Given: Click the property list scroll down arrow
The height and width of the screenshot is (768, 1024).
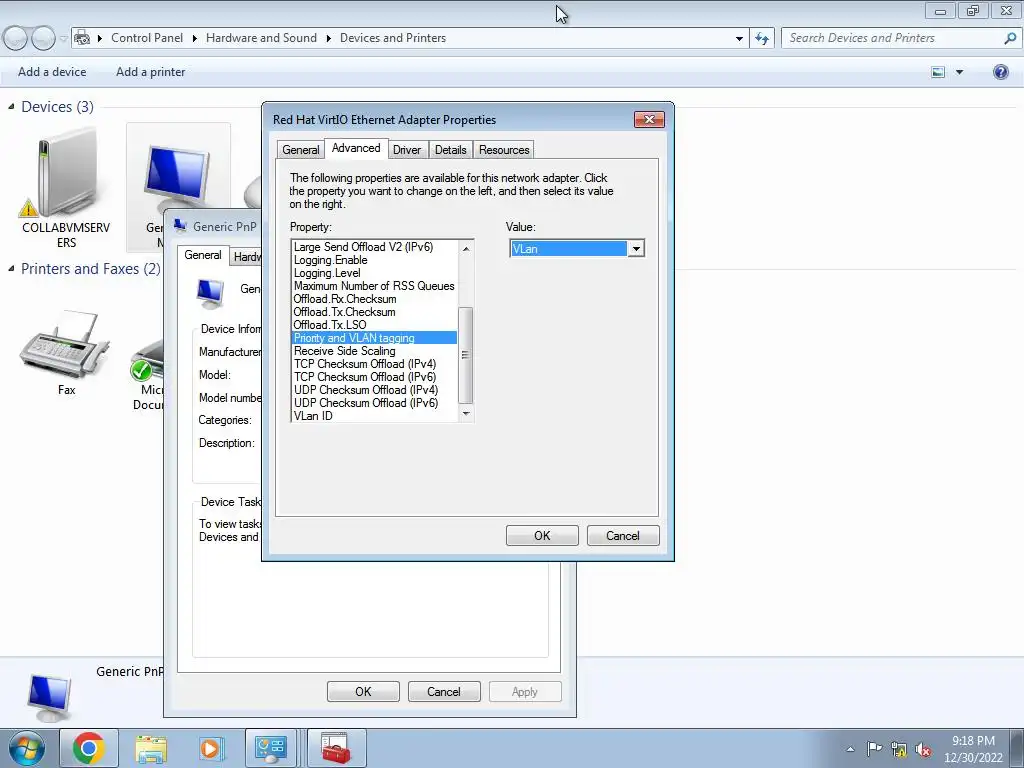Looking at the screenshot, I should click(x=466, y=413).
